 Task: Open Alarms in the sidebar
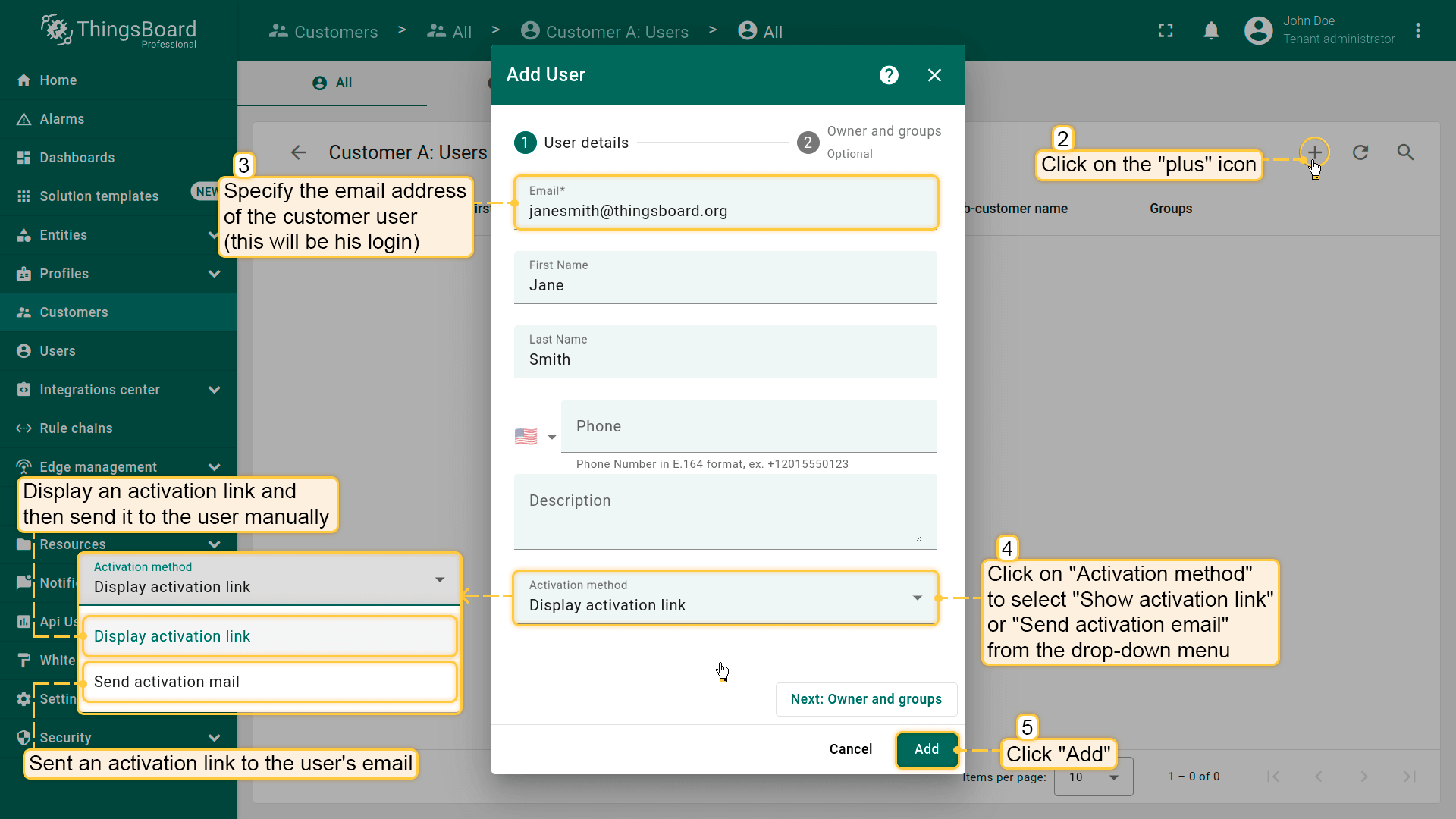pyautogui.click(x=61, y=119)
